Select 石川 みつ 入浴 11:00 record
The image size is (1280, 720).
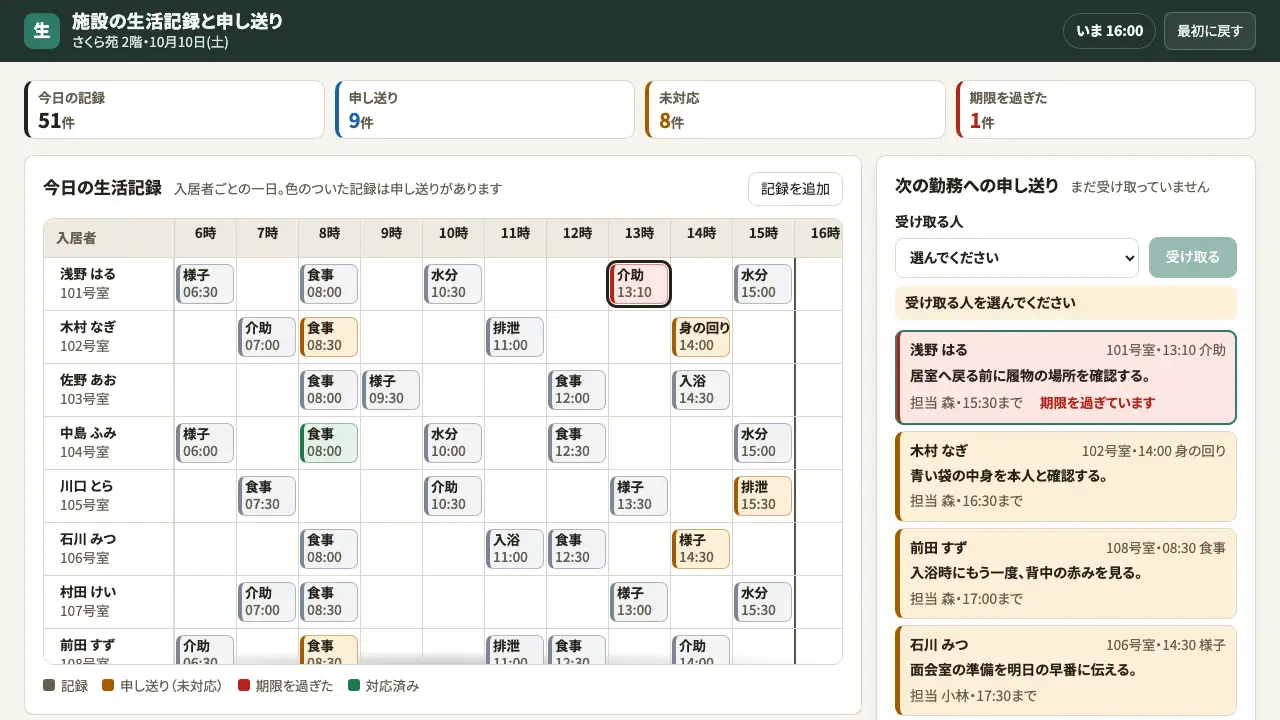click(515, 549)
